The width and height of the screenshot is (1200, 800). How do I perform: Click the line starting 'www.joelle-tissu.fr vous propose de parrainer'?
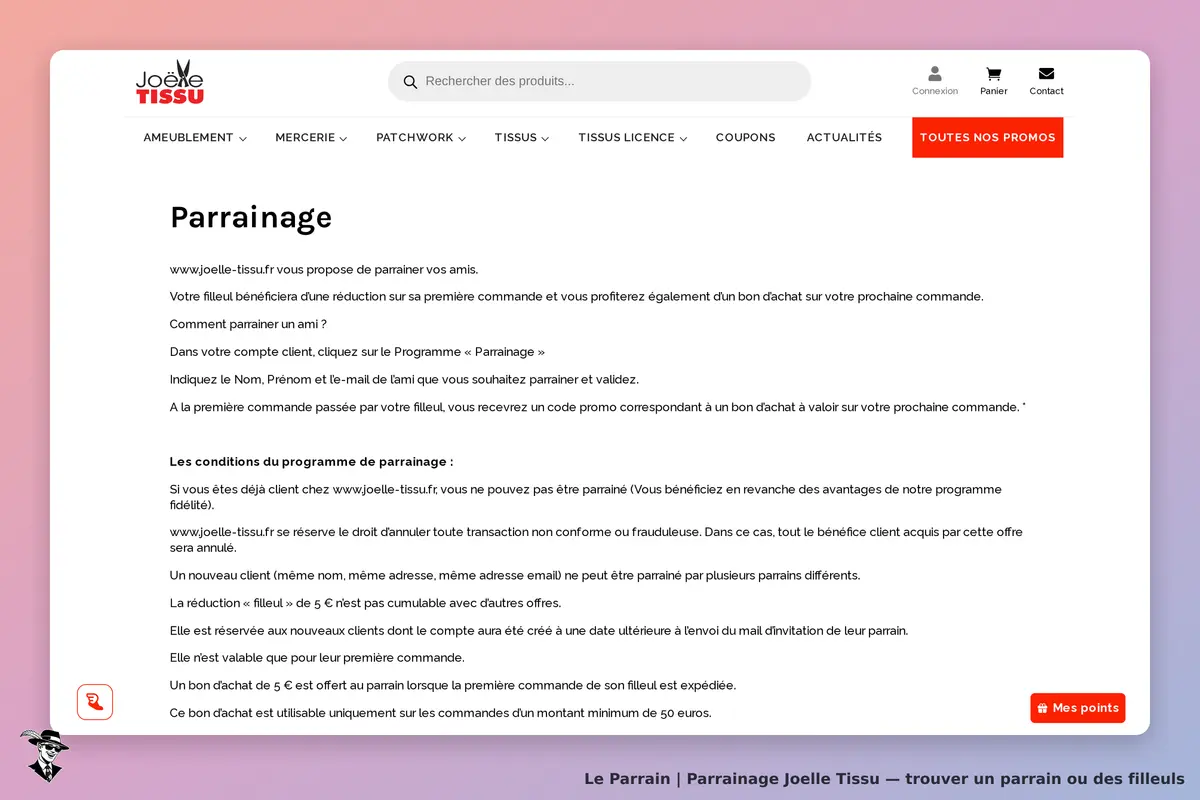click(324, 269)
